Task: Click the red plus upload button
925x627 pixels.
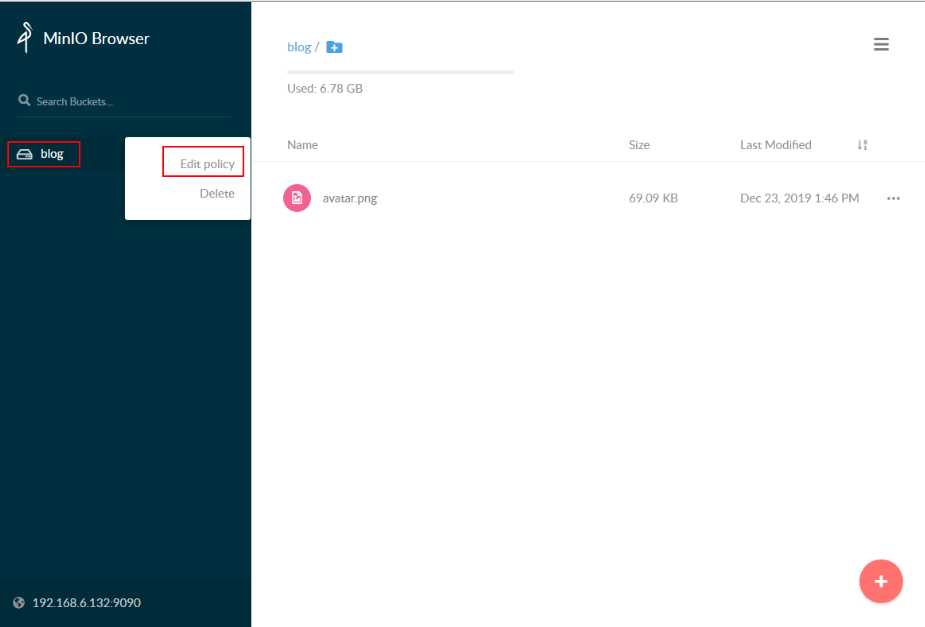Action: tap(881, 581)
